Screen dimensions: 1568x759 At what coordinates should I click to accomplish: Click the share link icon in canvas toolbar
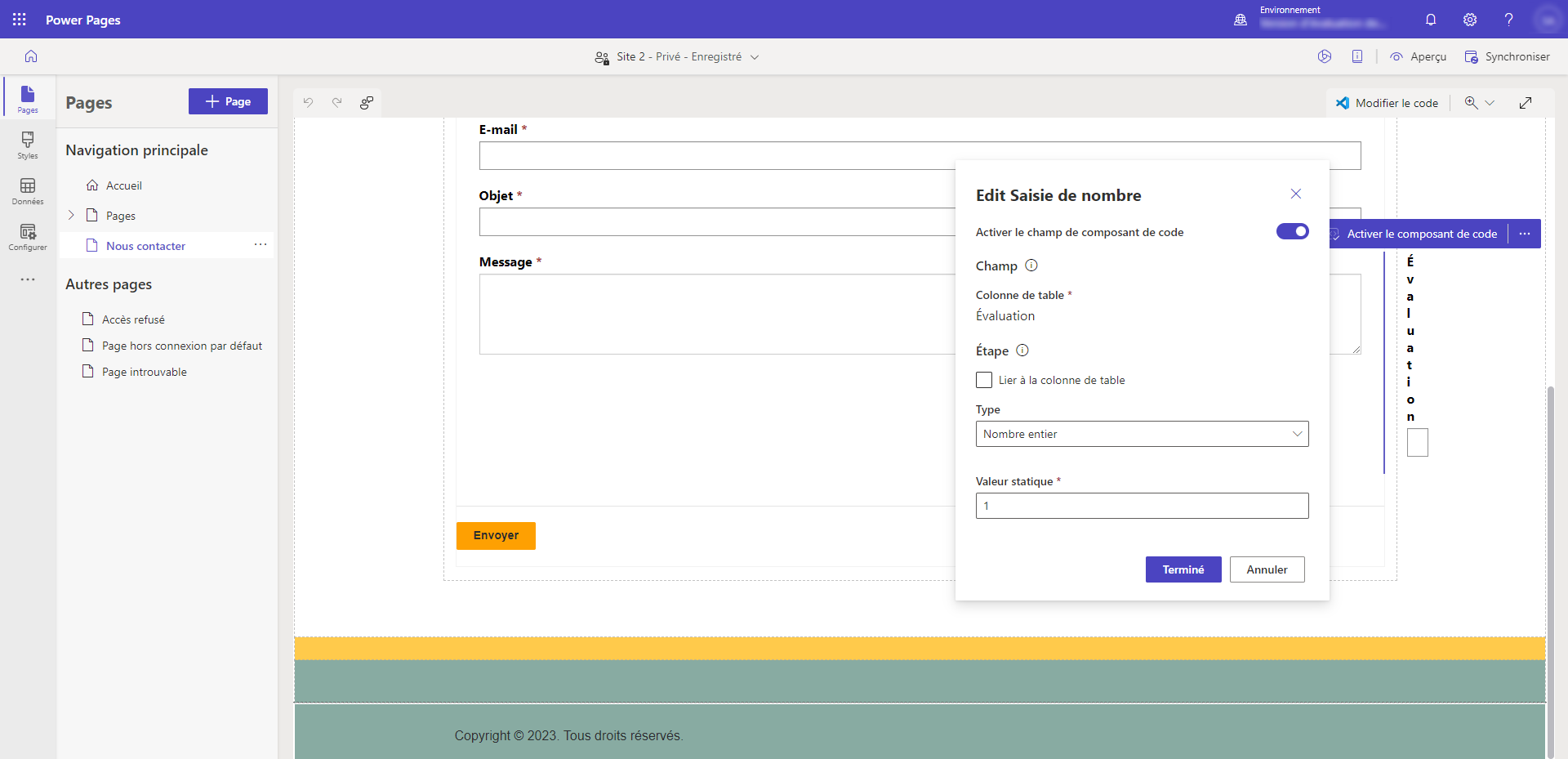coord(367,102)
